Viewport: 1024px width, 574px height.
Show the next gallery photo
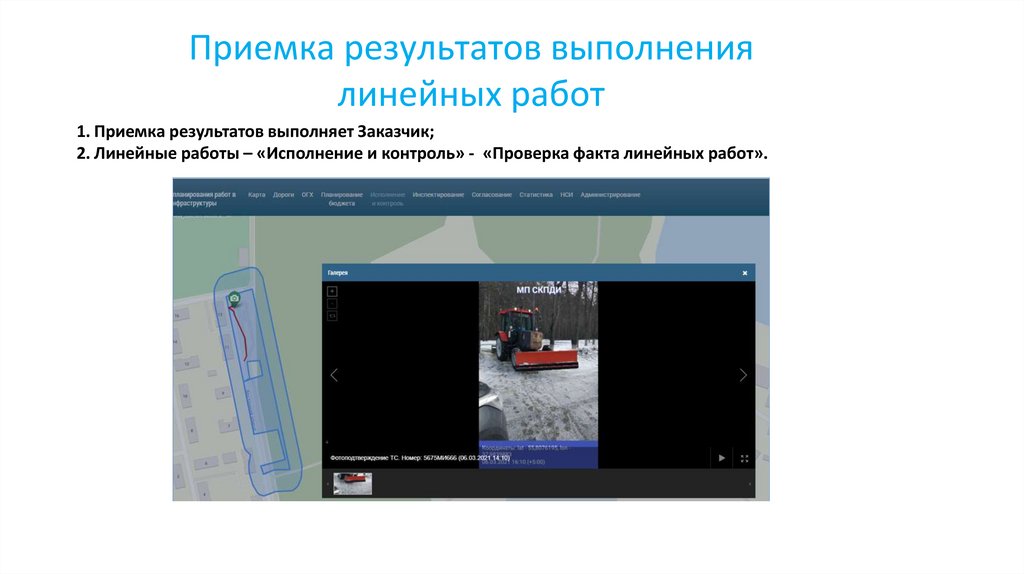(743, 375)
